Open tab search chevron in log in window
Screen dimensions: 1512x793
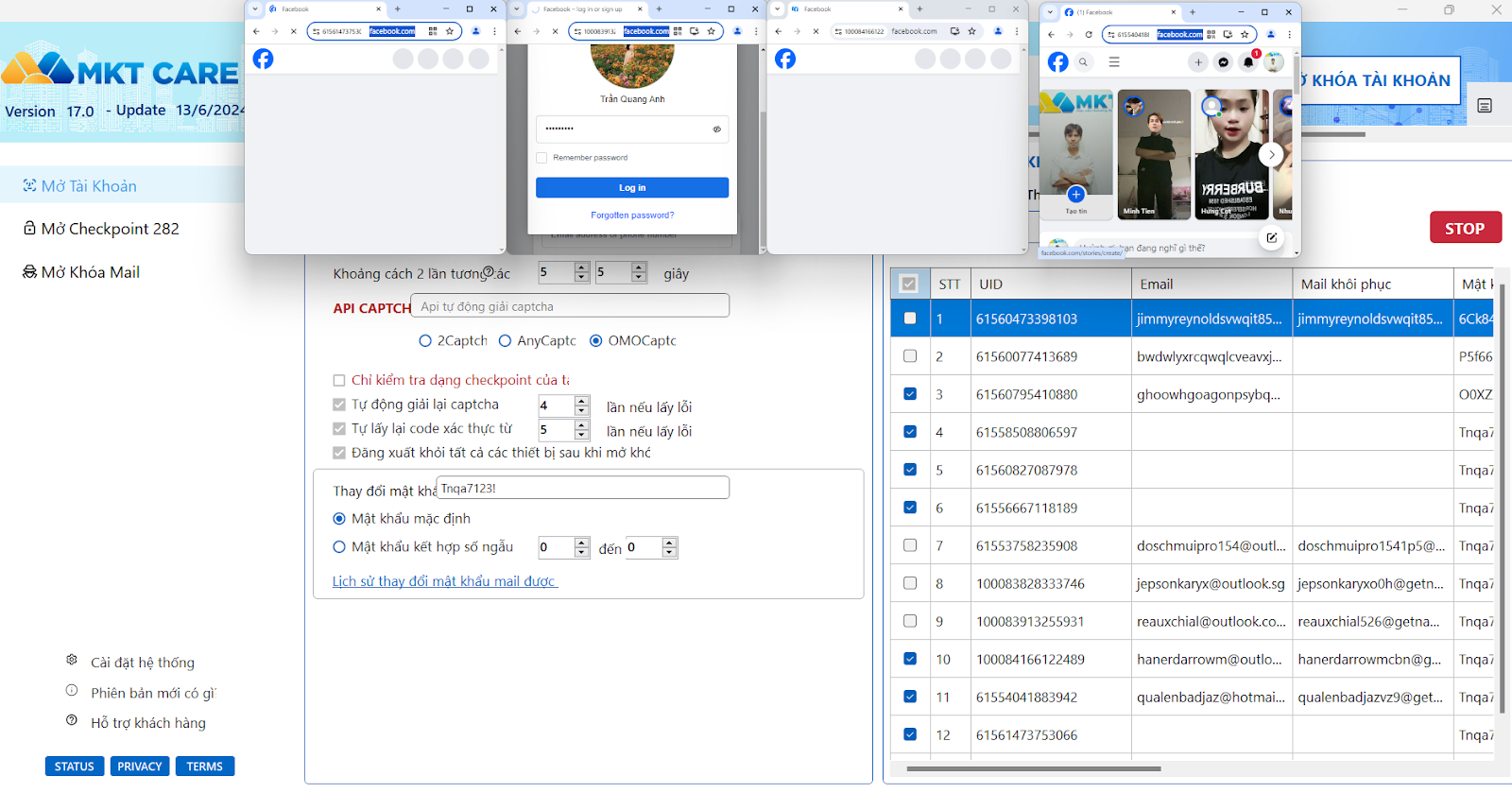tap(516, 9)
